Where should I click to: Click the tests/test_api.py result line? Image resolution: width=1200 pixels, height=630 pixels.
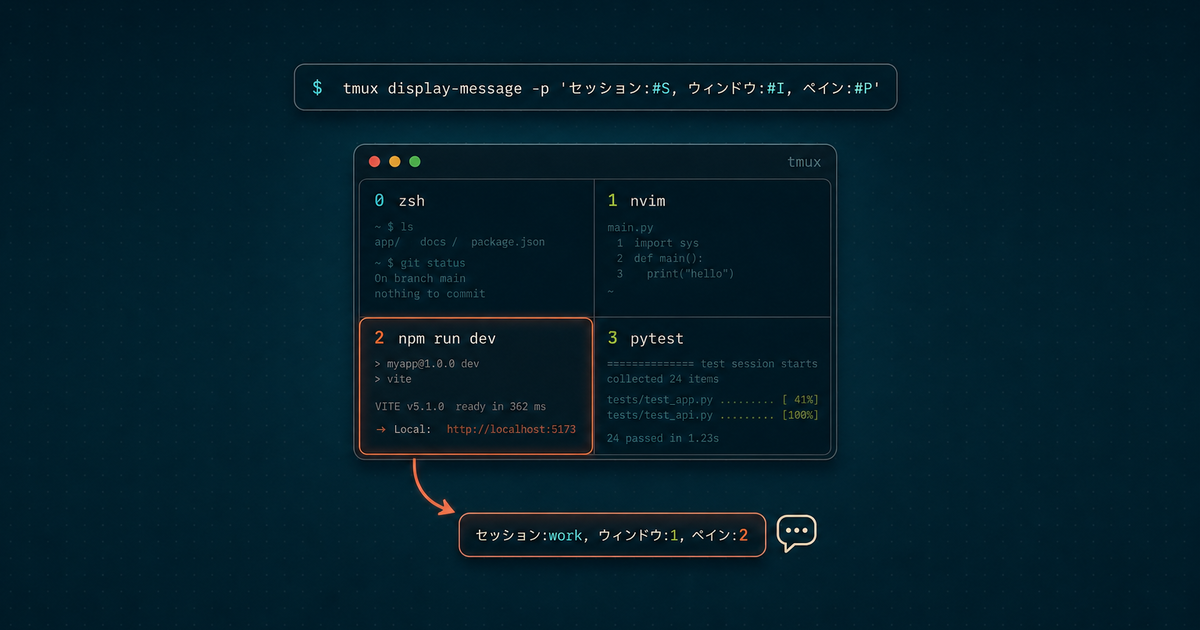coord(712,415)
